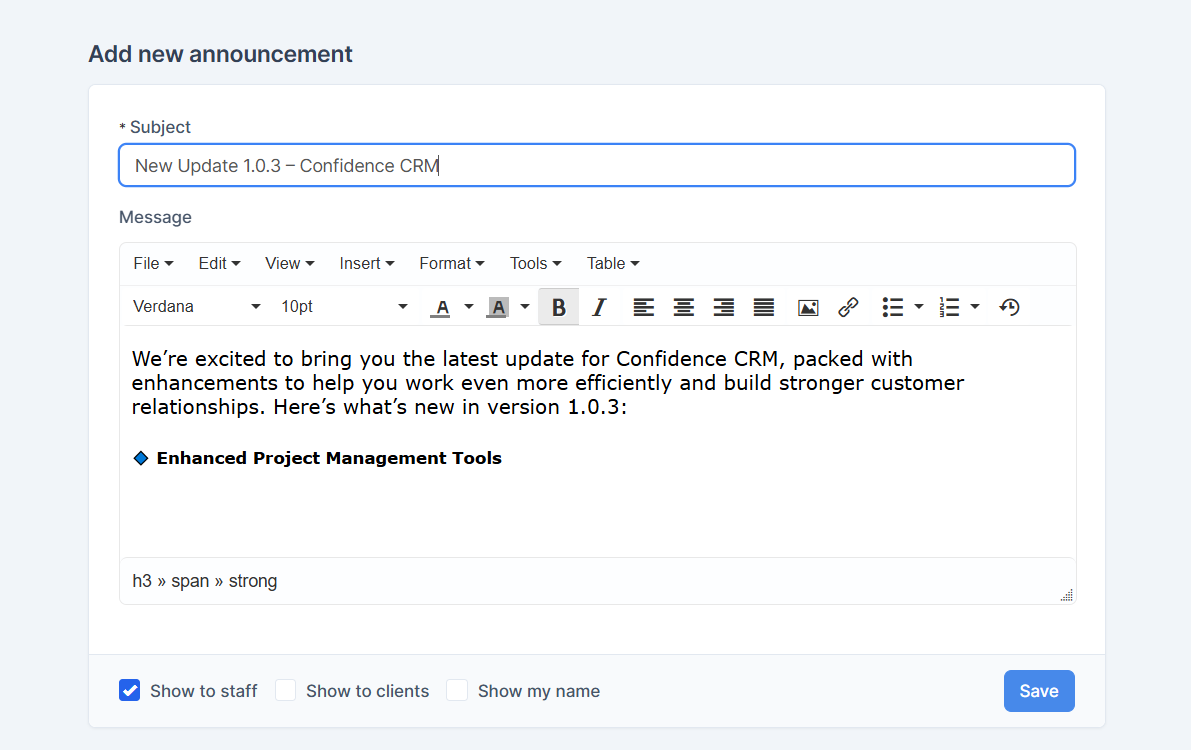Insert an image using the toolbar icon
The image size is (1191, 750).
(x=808, y=307)
